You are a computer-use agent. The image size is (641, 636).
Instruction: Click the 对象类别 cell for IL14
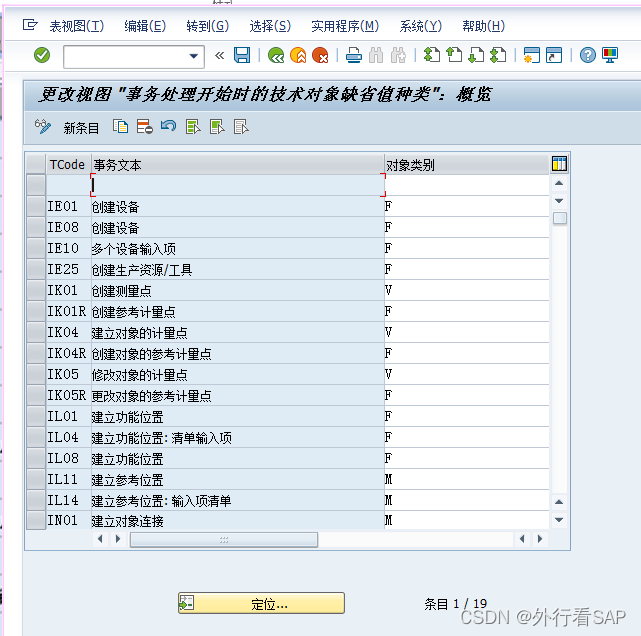point(466,500)
